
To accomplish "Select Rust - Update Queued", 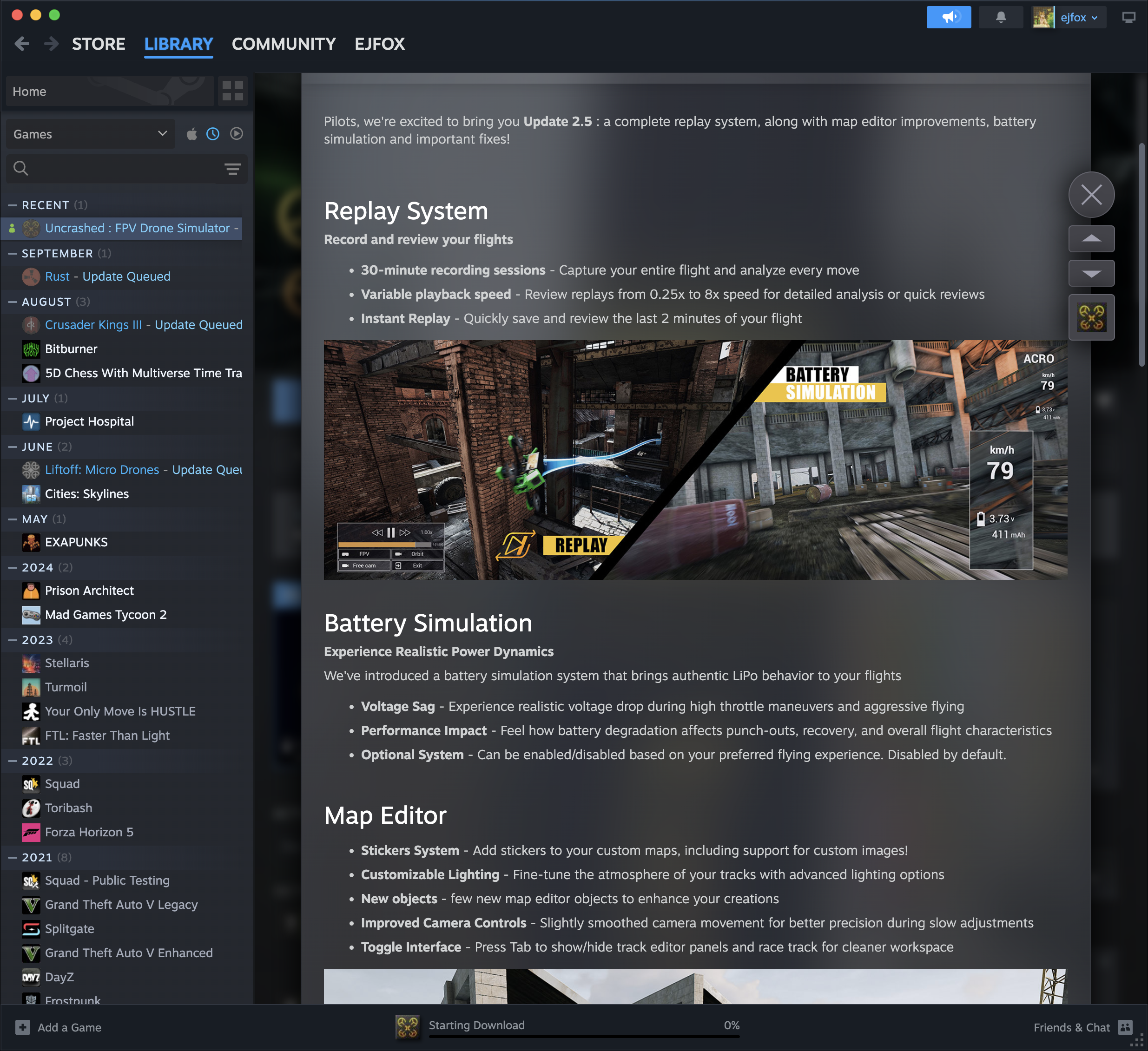I will click(x=107, y=276).
